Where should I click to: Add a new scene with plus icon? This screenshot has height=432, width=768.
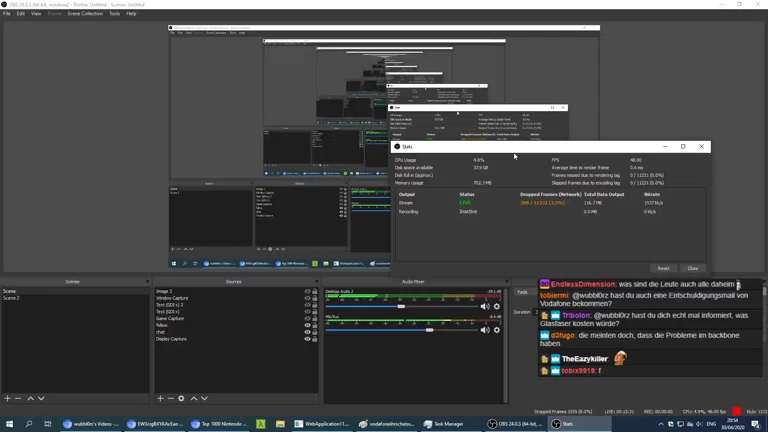coord(7,398)
